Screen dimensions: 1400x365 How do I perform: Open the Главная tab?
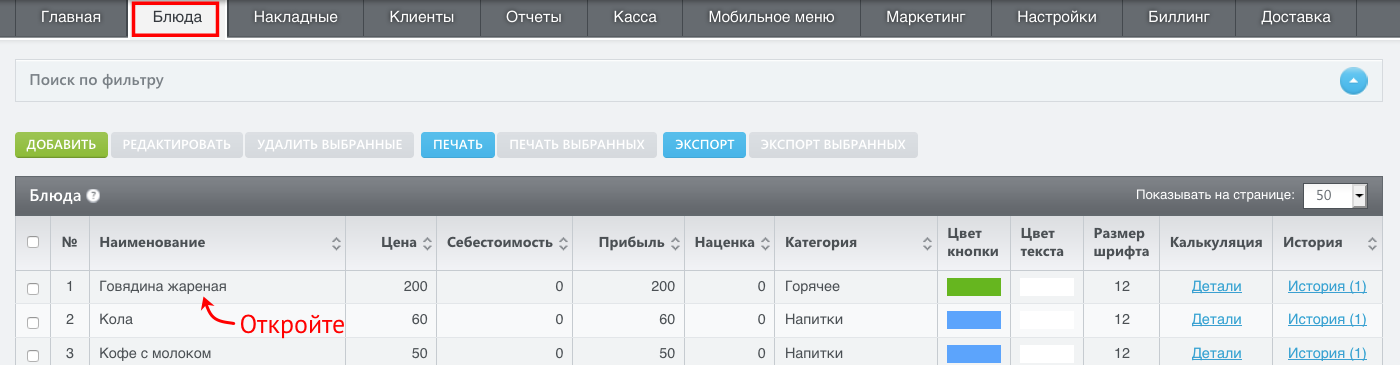71,17
